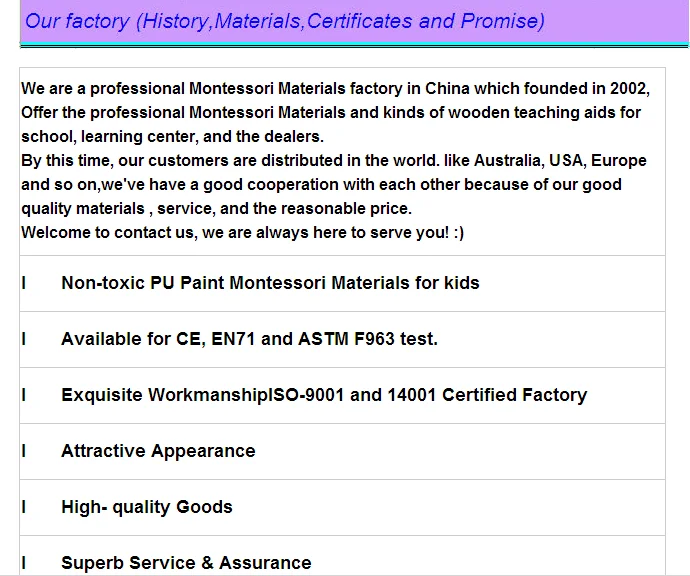Select the "Available for CE, EN71" row
690x576 pixels.
click(x=249, y=339)
